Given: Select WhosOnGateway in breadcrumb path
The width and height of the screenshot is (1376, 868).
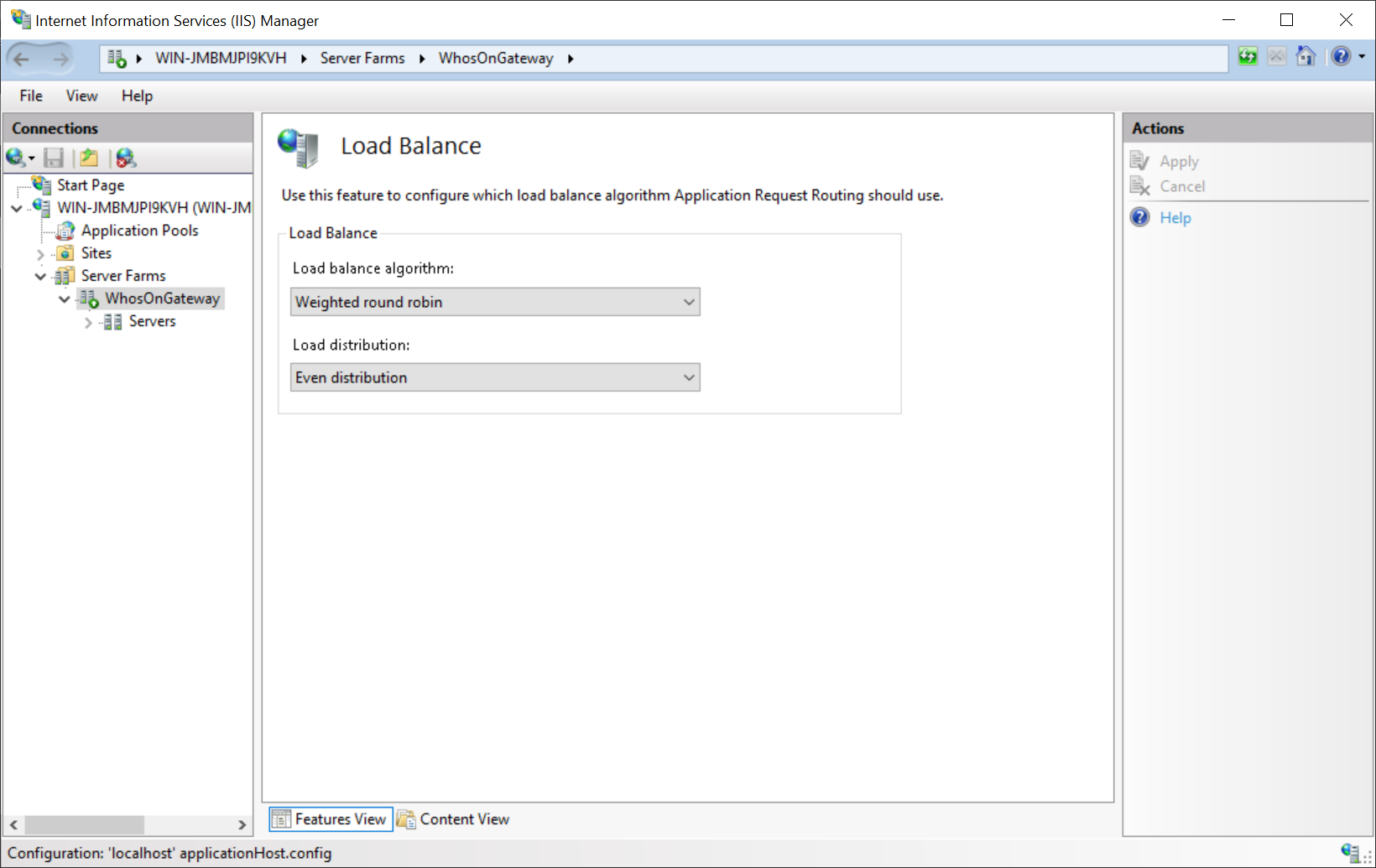Looking at the screenshot, I should coord(496,59).
